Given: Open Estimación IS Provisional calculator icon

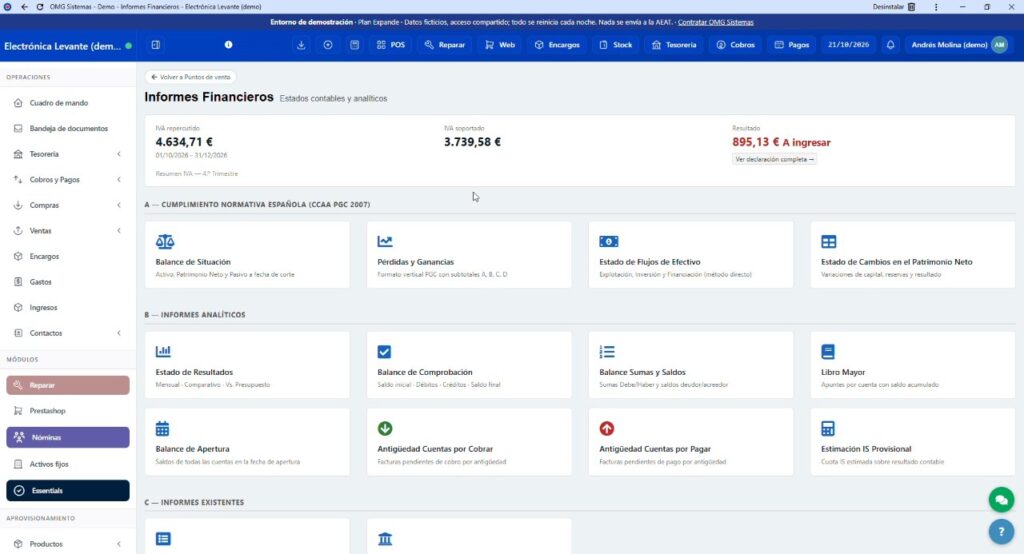Looking at the screenshot, I should click(827, 429).
